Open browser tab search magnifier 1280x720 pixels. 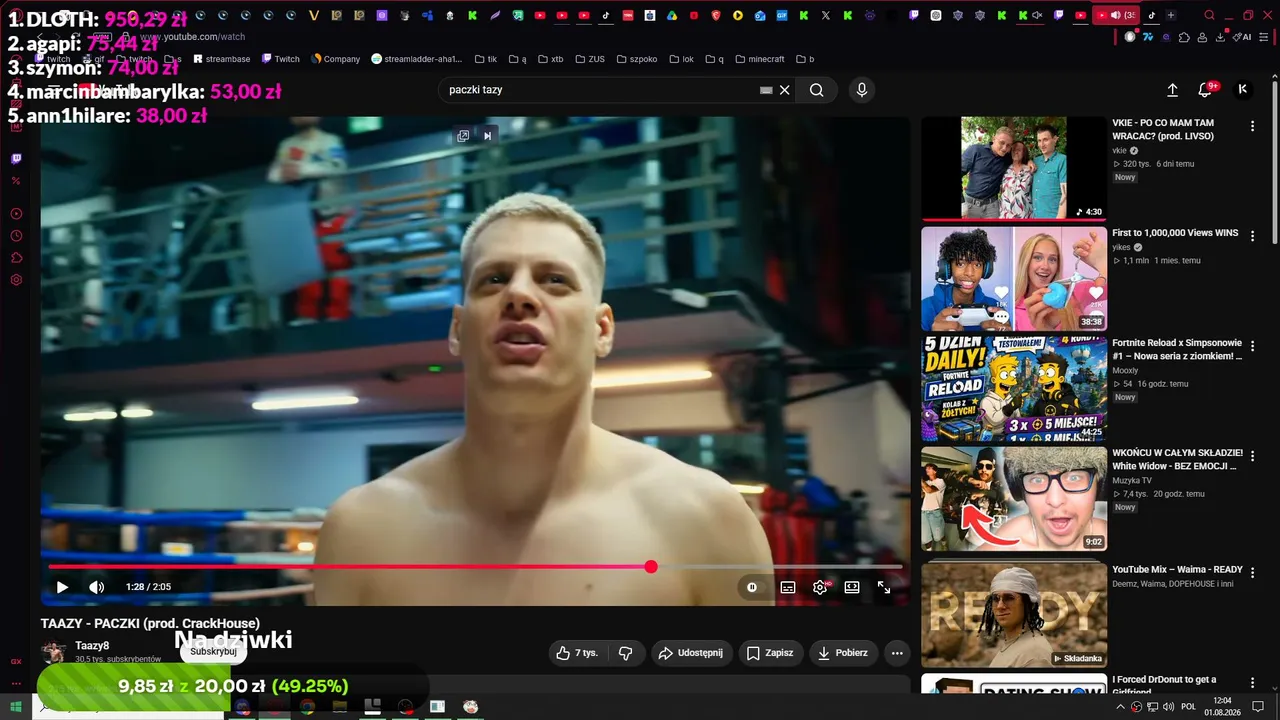click(1210, 15)
